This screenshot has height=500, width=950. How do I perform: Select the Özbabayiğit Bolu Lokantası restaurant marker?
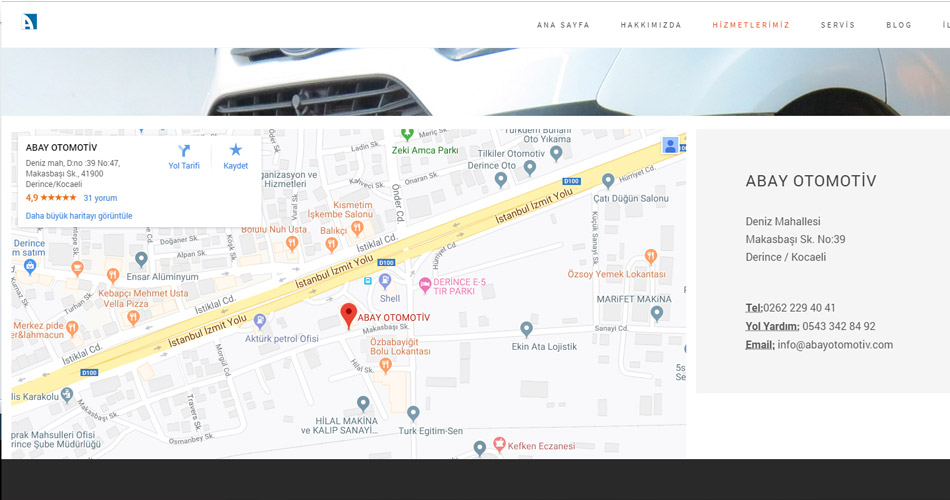tap(385, 365)
